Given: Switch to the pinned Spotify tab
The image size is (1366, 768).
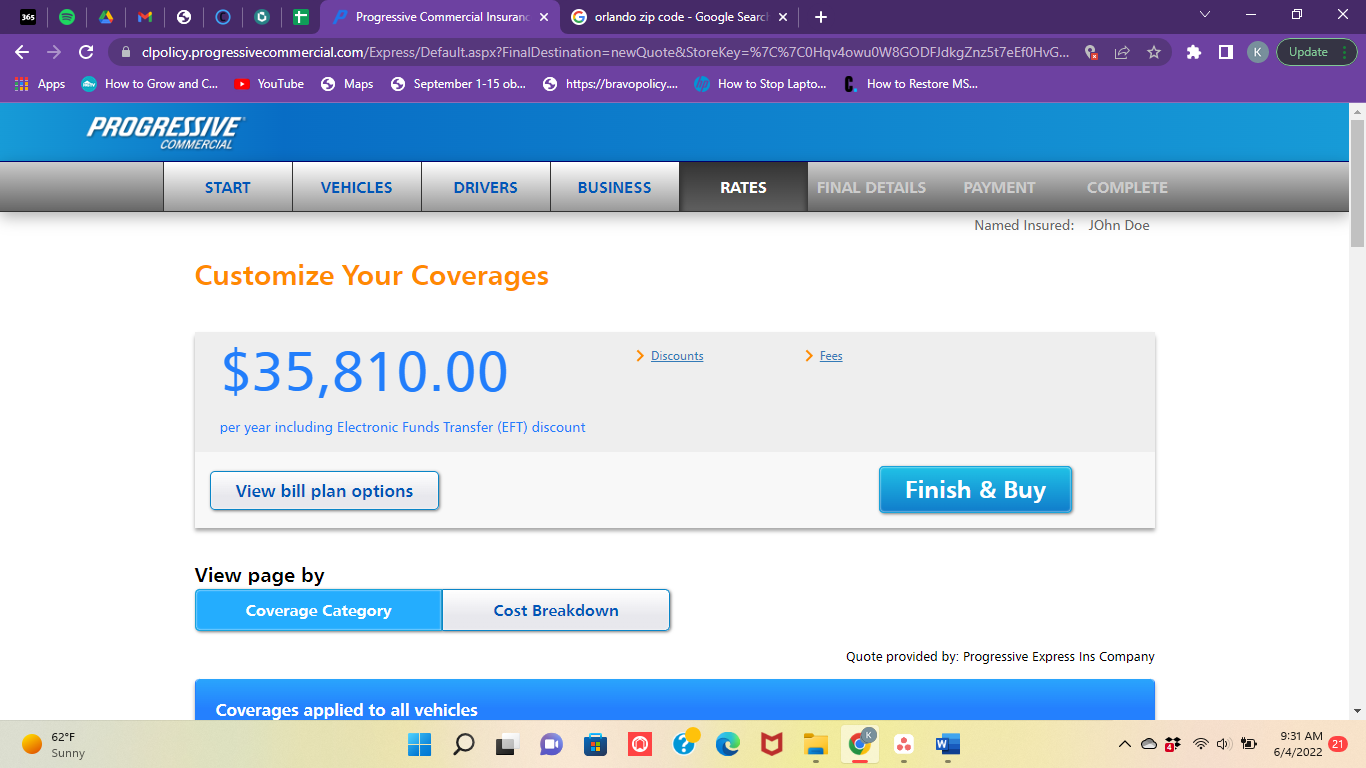Looking at the screenshot, I should [67, 17].
